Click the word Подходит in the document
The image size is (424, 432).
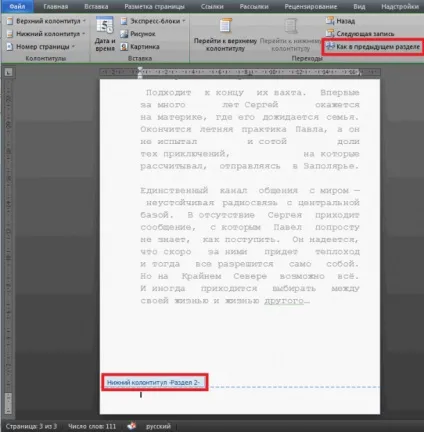(x=168, y=92)
